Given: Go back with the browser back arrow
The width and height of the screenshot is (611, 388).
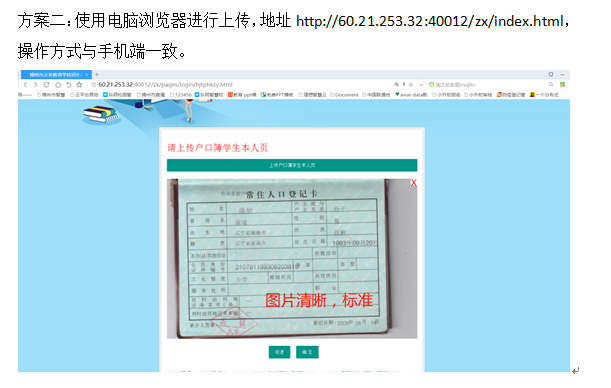Looking at the screenshot, I should click(x=25, y=85).
